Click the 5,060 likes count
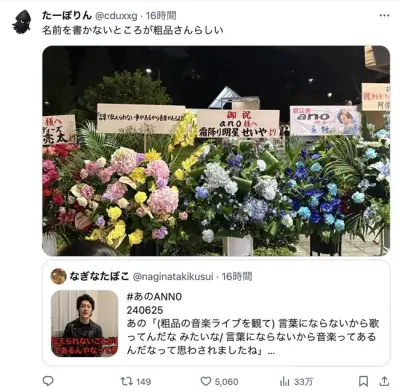This screenshot has width=400, height=392. pyautogui.click(x=226, y=382)
